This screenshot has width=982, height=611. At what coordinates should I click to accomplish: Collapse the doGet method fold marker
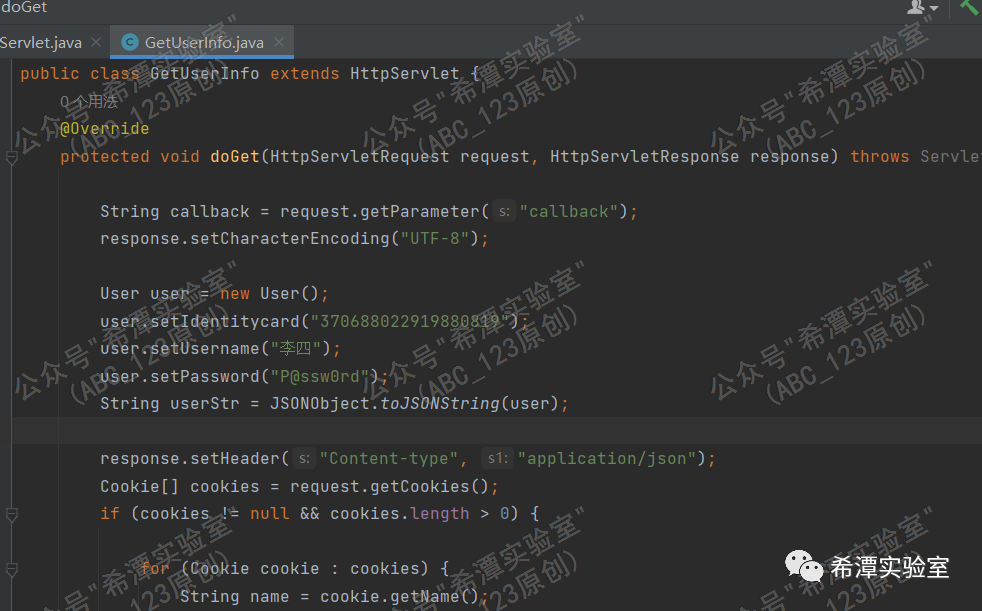pyautogui.click(x=11, y=157)
